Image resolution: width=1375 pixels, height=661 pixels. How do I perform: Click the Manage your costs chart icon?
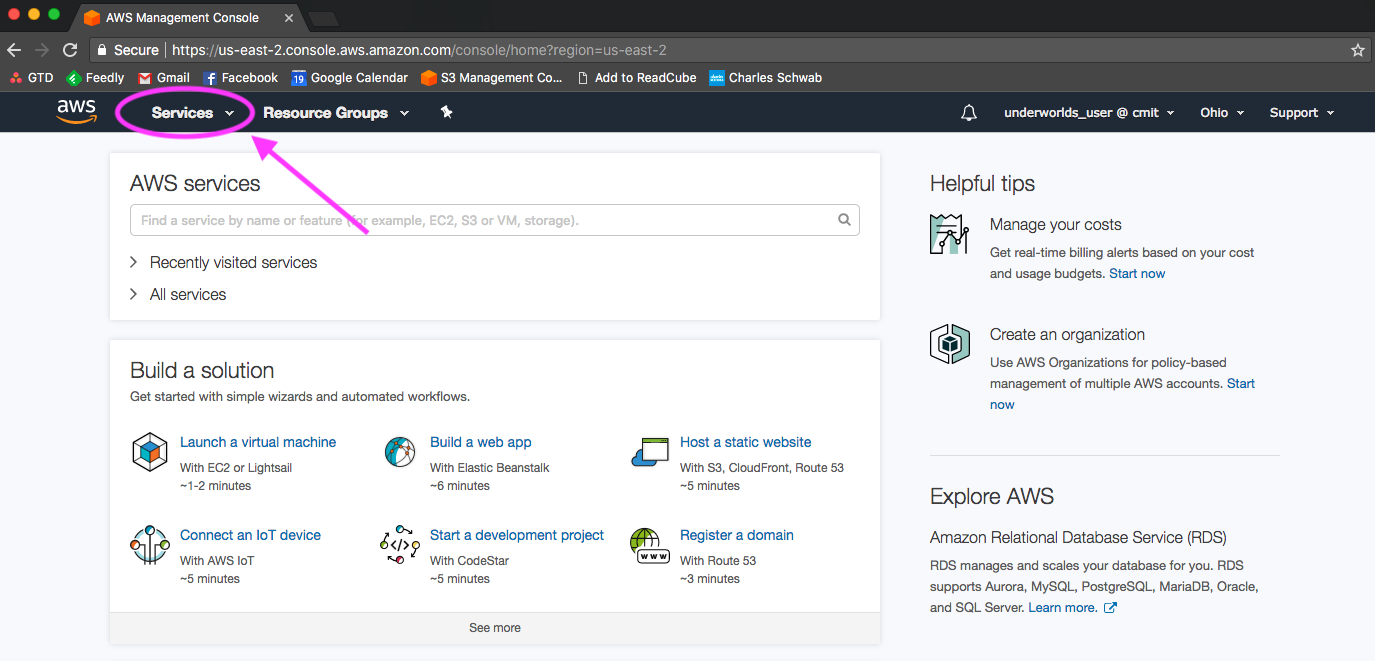tap(949, 234)
